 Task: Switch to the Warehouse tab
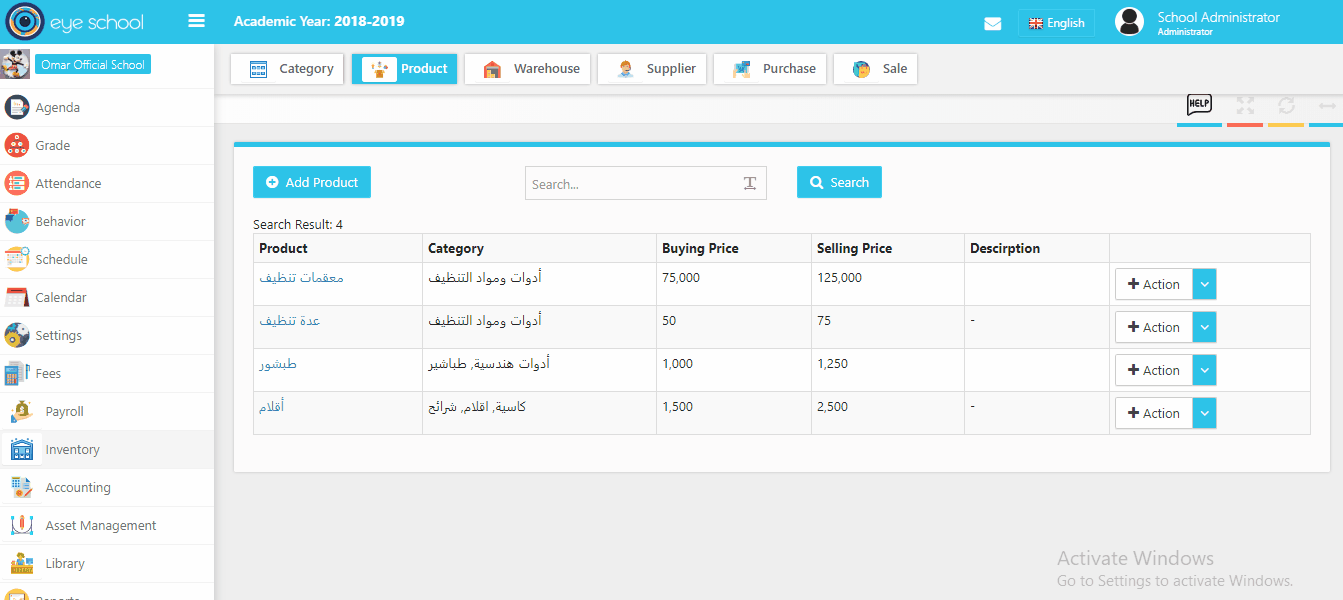[527, 69]
